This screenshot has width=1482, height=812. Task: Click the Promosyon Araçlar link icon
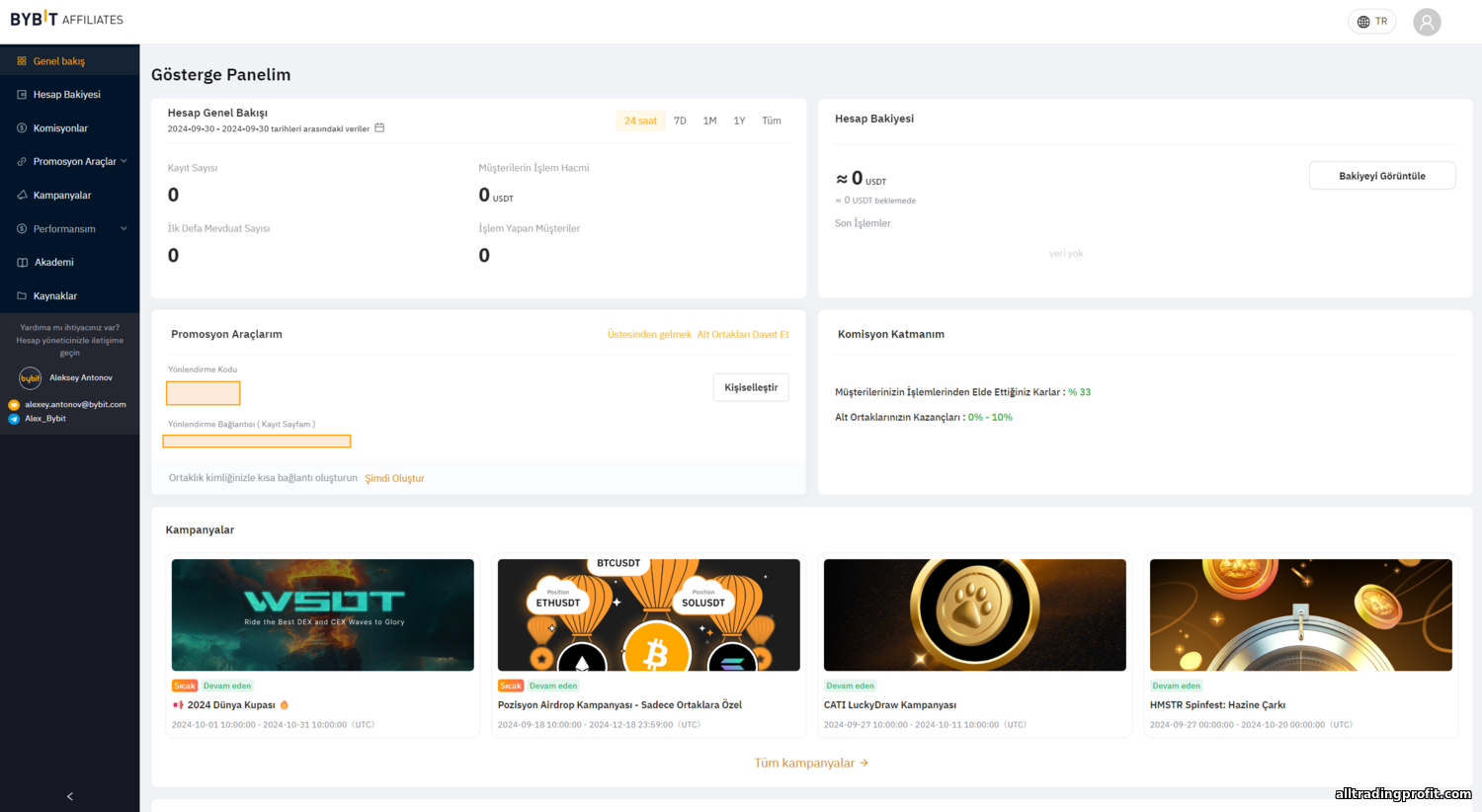click(22, 162)
